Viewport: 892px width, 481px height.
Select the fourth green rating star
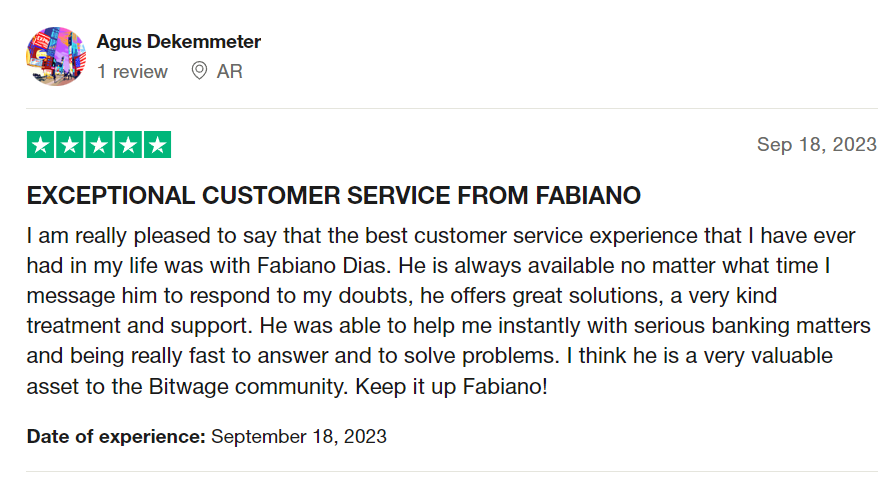128,145
